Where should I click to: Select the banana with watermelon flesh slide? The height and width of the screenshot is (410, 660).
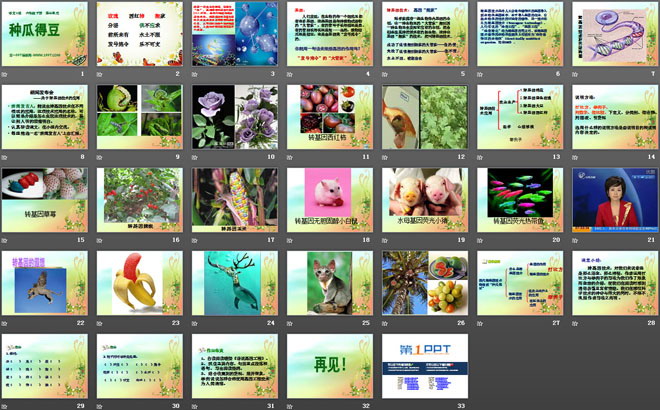(140, 283)
